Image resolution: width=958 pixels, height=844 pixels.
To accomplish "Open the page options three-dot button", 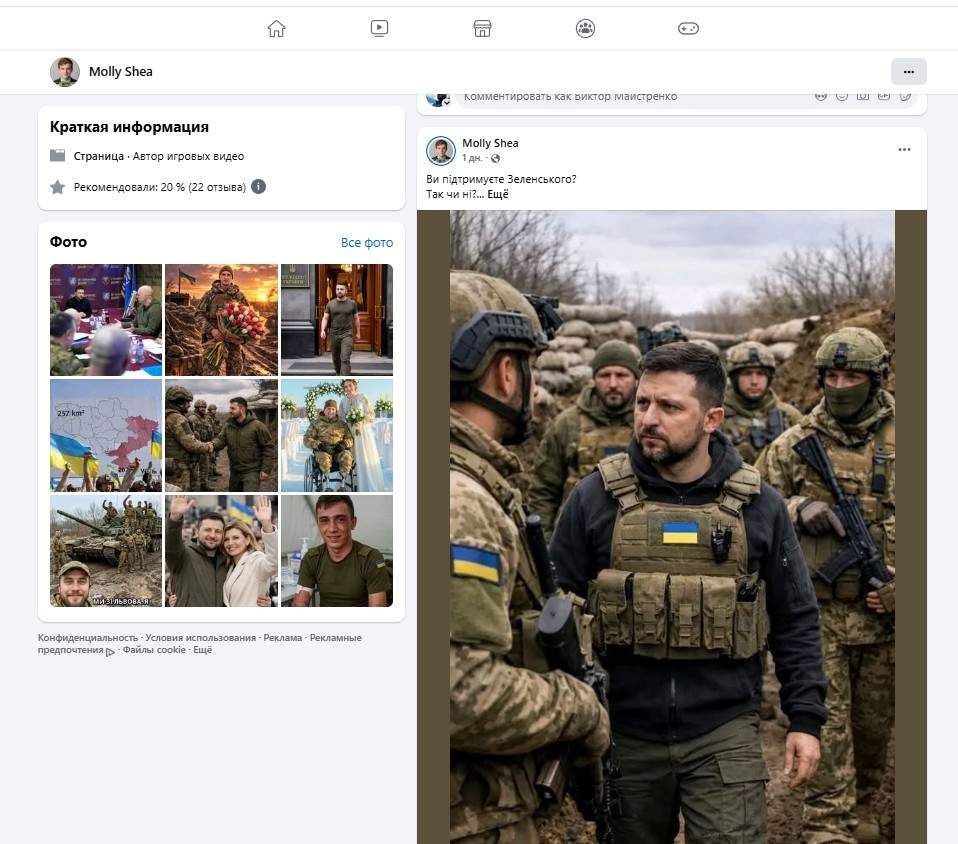I will coord(908,72).
